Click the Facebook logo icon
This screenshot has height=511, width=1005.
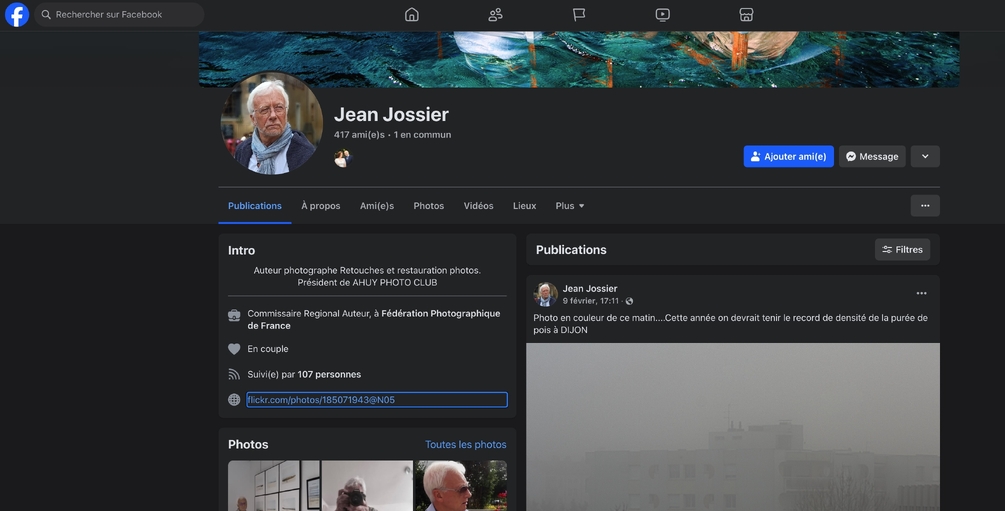click(17, 15)
